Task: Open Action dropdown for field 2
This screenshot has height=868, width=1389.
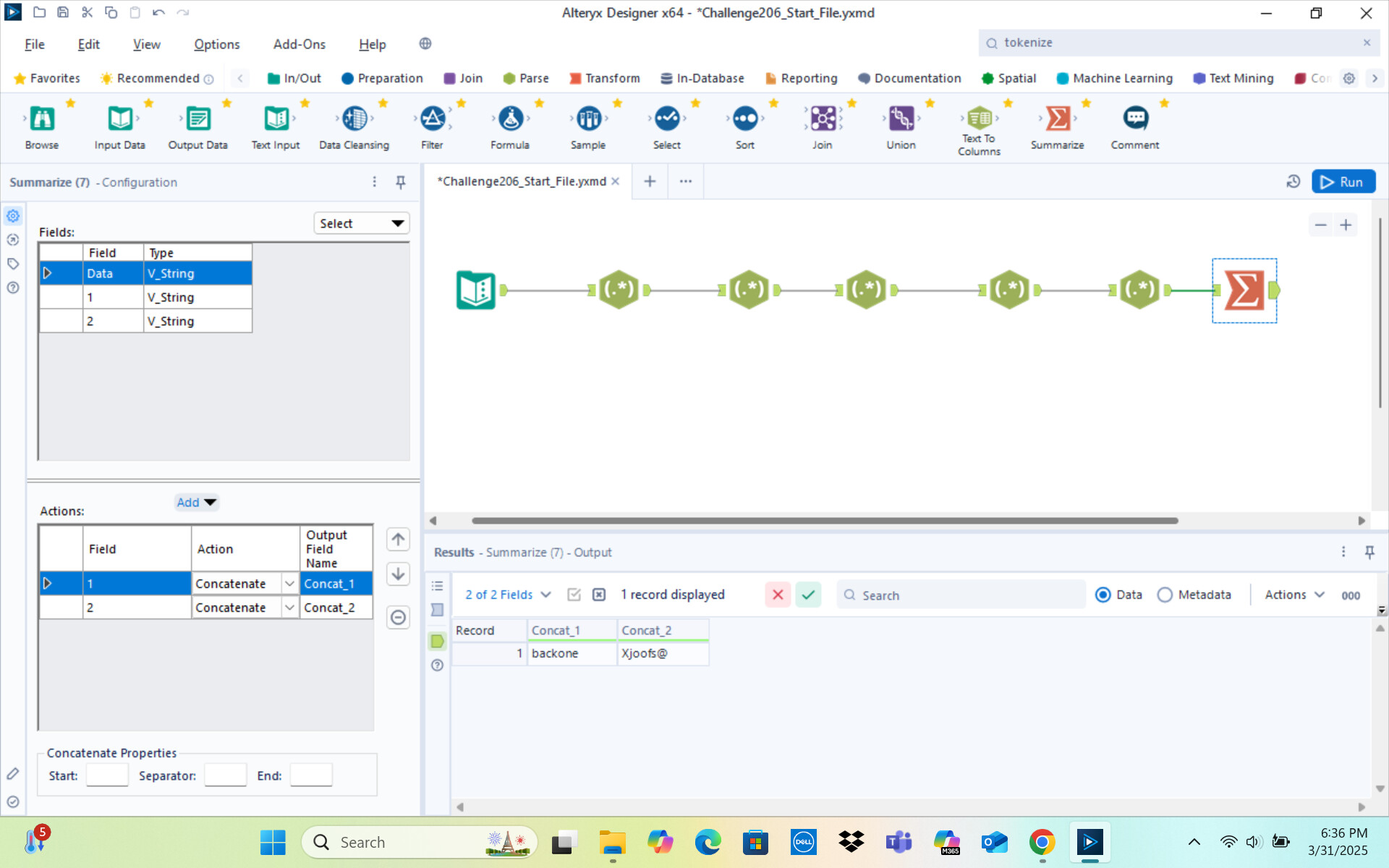Action: coord(289,608)
